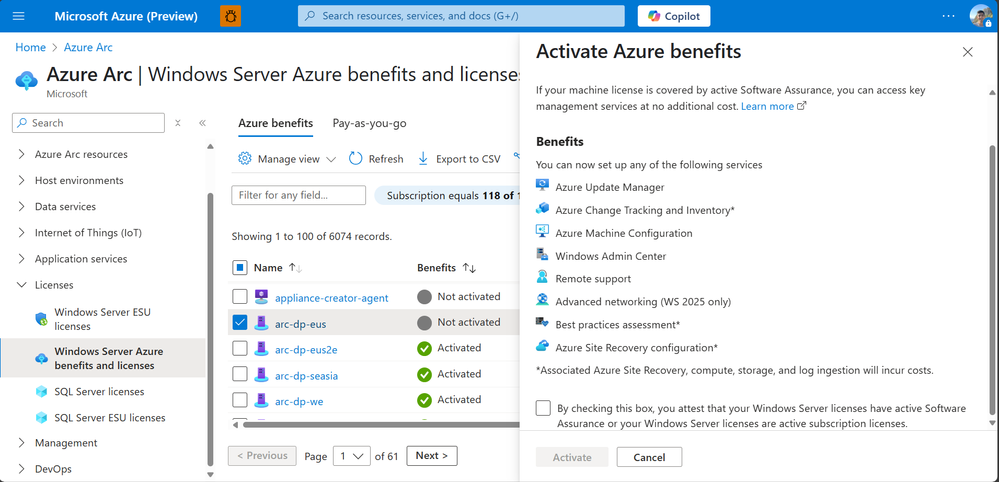This screenshot has width=999, height=482.
Task: Click the Next page button
Action: tap(432, 456)
